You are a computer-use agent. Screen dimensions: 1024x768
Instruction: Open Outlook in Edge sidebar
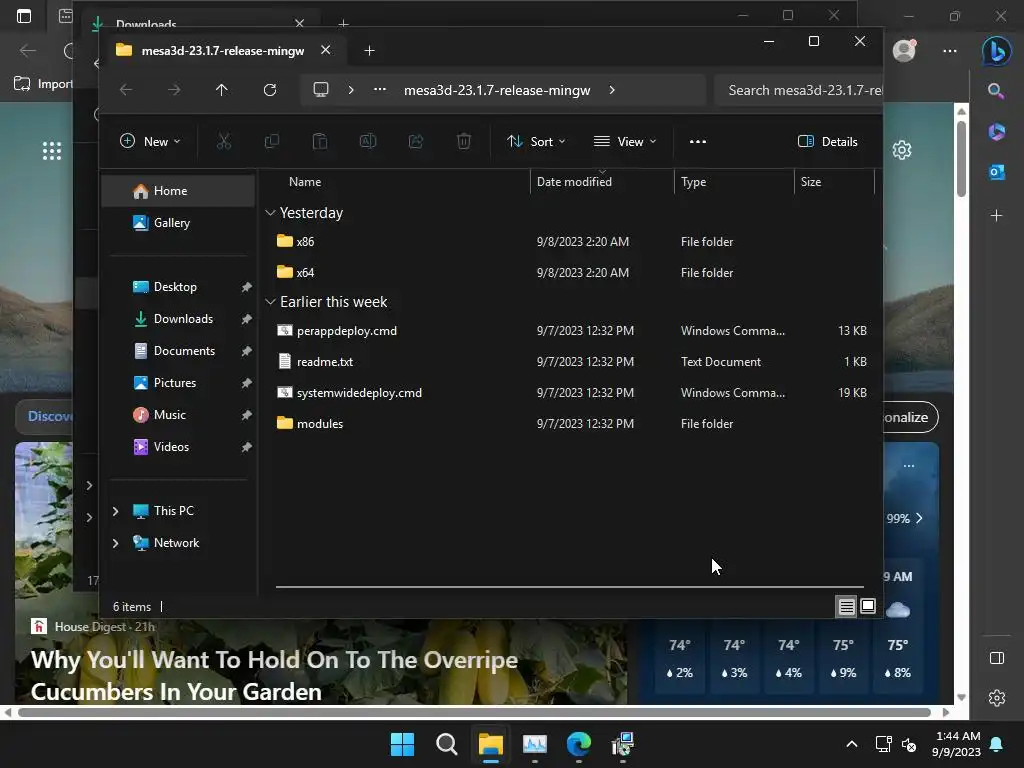(997, 172)
